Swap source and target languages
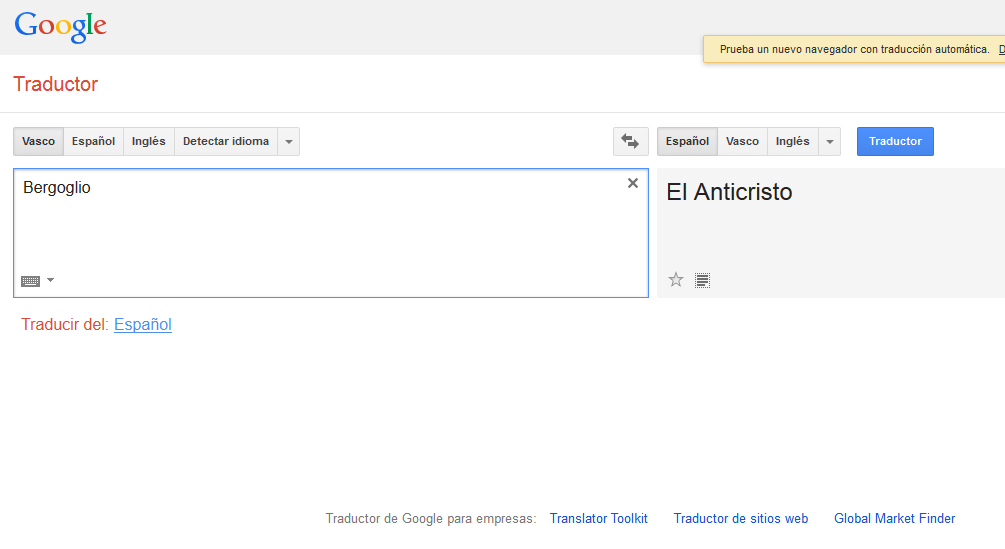 [x=630, y=142]
